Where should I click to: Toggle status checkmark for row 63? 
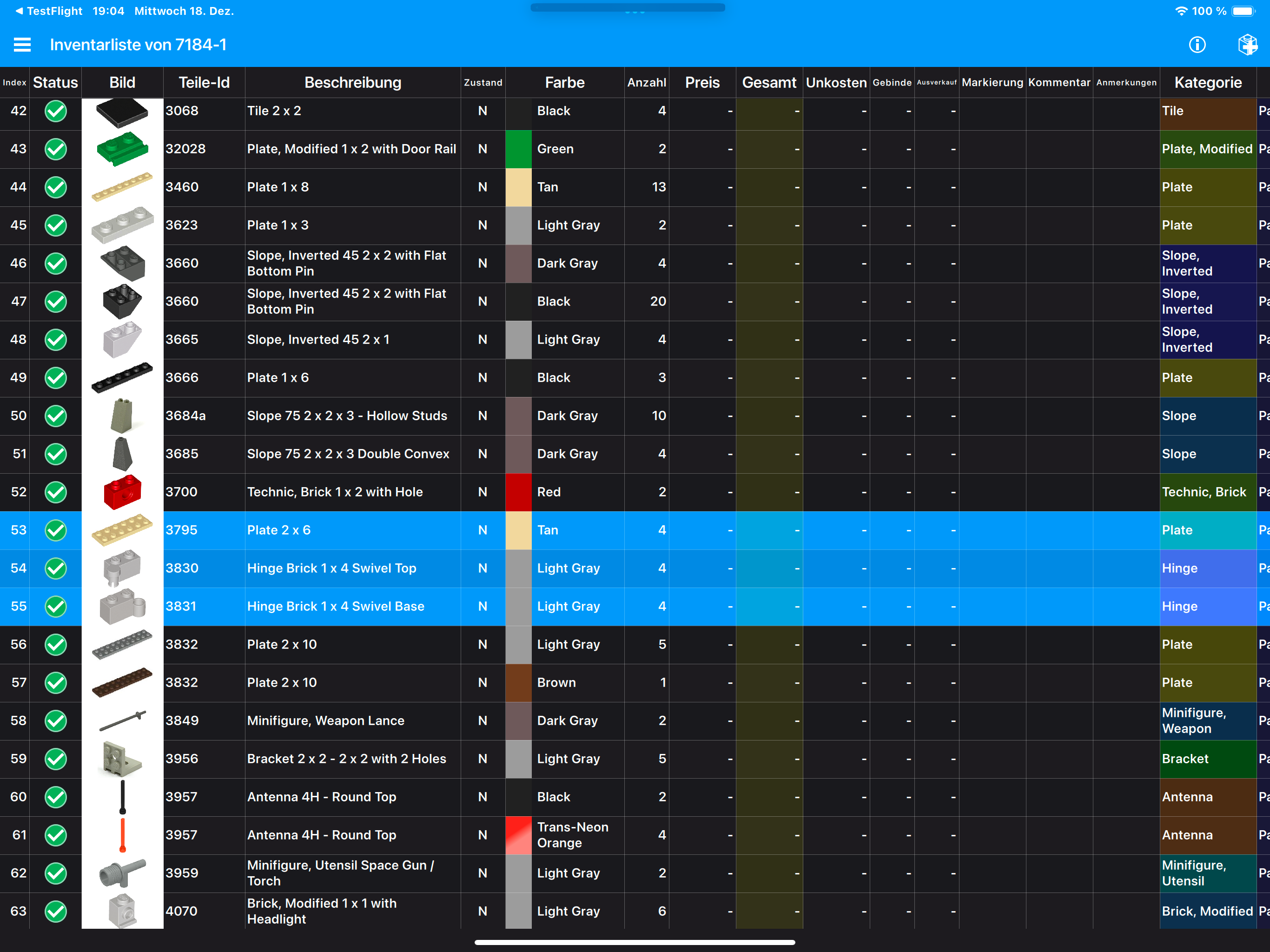click(56, 911)
